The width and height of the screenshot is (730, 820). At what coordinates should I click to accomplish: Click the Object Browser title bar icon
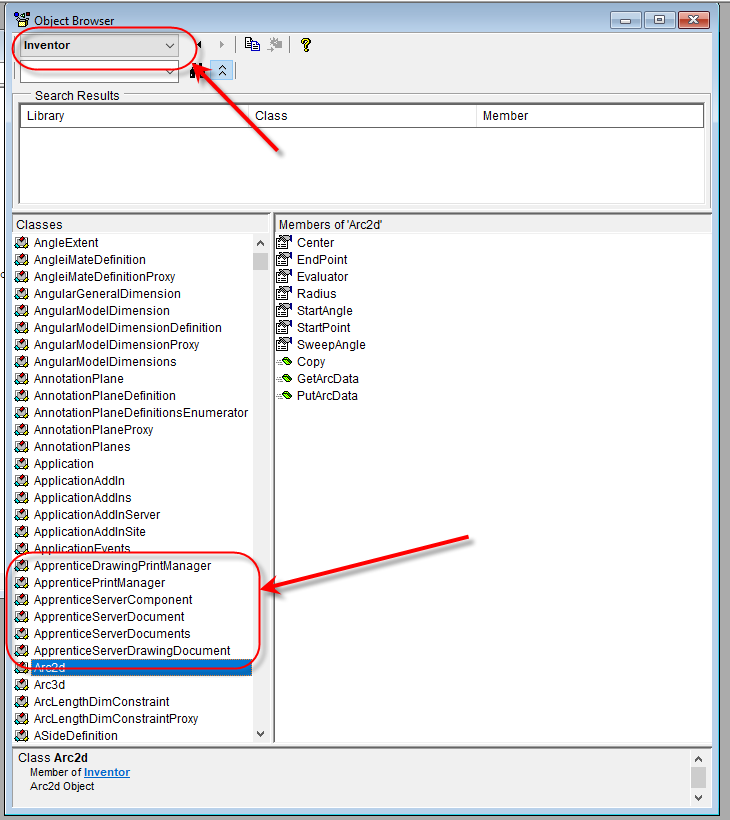(x=22, y=20)
